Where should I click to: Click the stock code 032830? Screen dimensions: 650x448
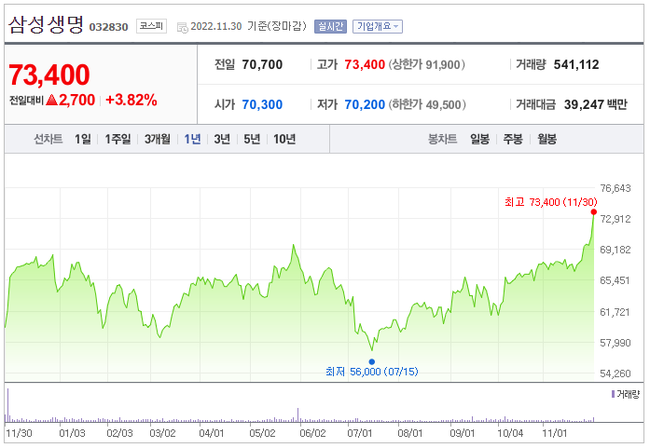[x=109, y=27]
